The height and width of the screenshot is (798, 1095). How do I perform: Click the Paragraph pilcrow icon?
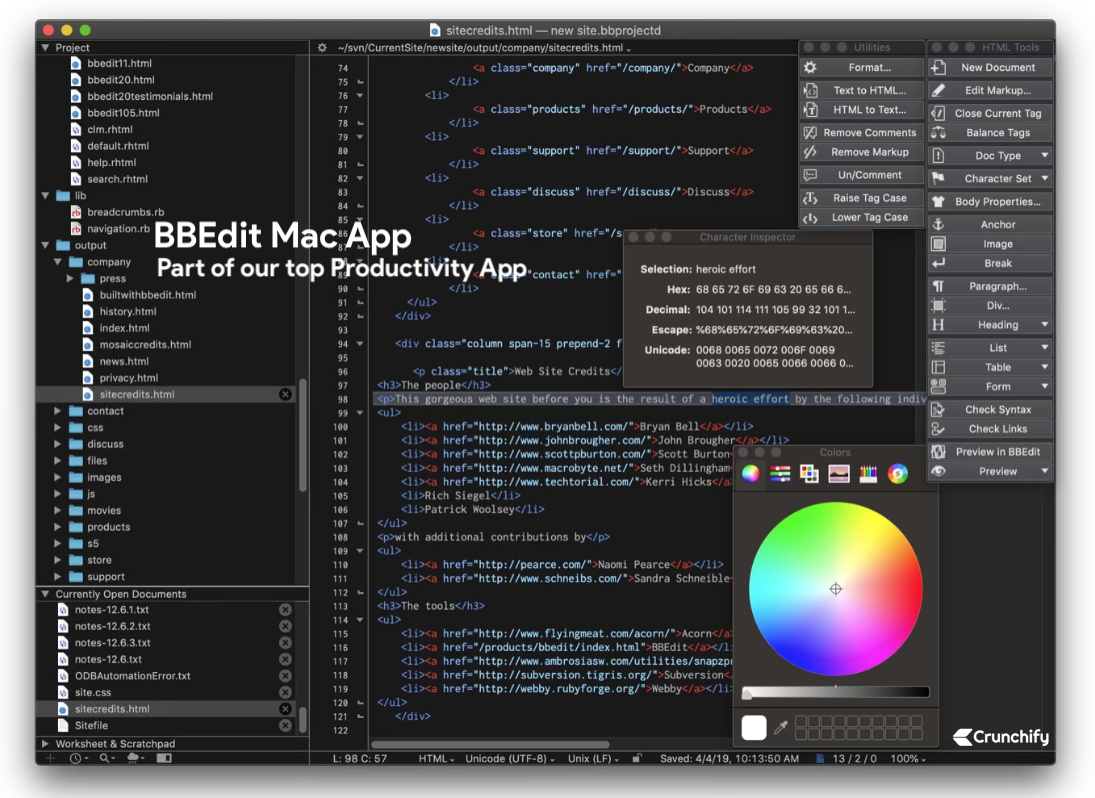939,286
